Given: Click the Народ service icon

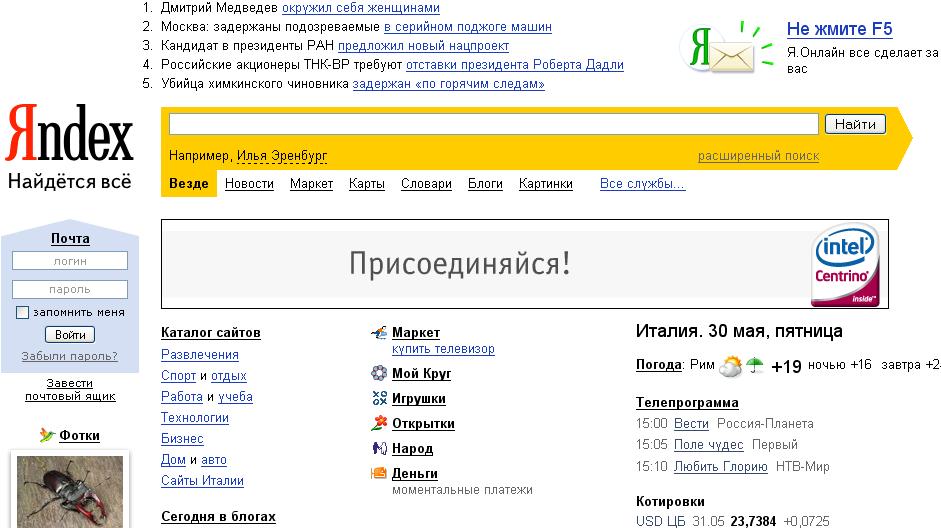Looking at the screenshot, I should 379,448.
